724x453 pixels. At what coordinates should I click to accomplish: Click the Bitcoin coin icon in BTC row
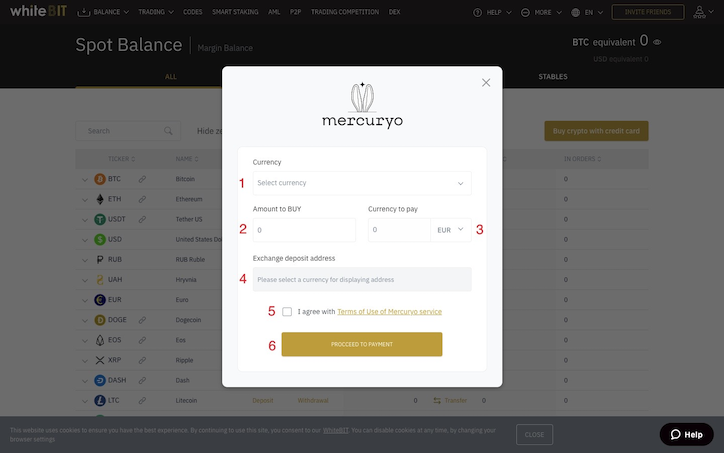(100, 179)
